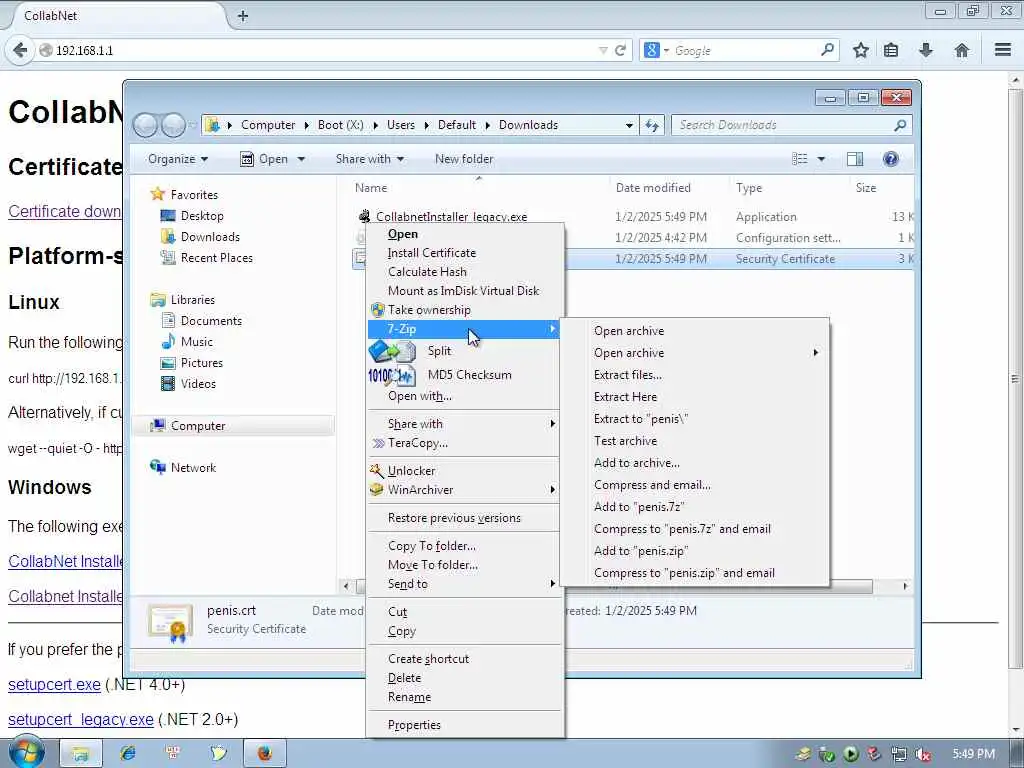The height and width of the screenshot is (768, 1024).
Task: Select Add to "penis.zip" option
Action: [x=641, y=551]
